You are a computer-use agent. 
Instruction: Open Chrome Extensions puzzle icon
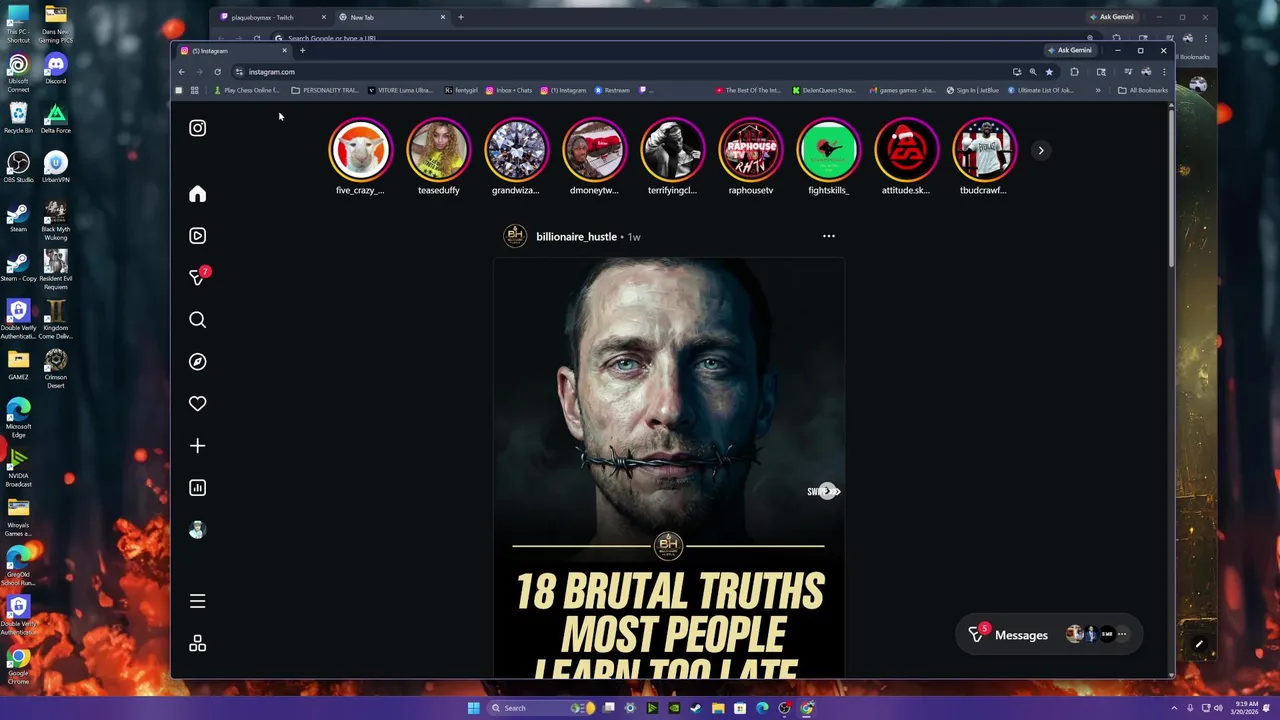[1074, 72]
